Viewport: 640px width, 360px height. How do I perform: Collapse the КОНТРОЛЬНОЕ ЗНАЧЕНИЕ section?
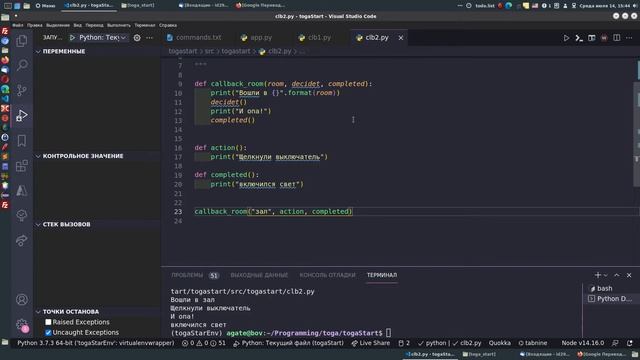pyautogui.click(x=38, y=156)
